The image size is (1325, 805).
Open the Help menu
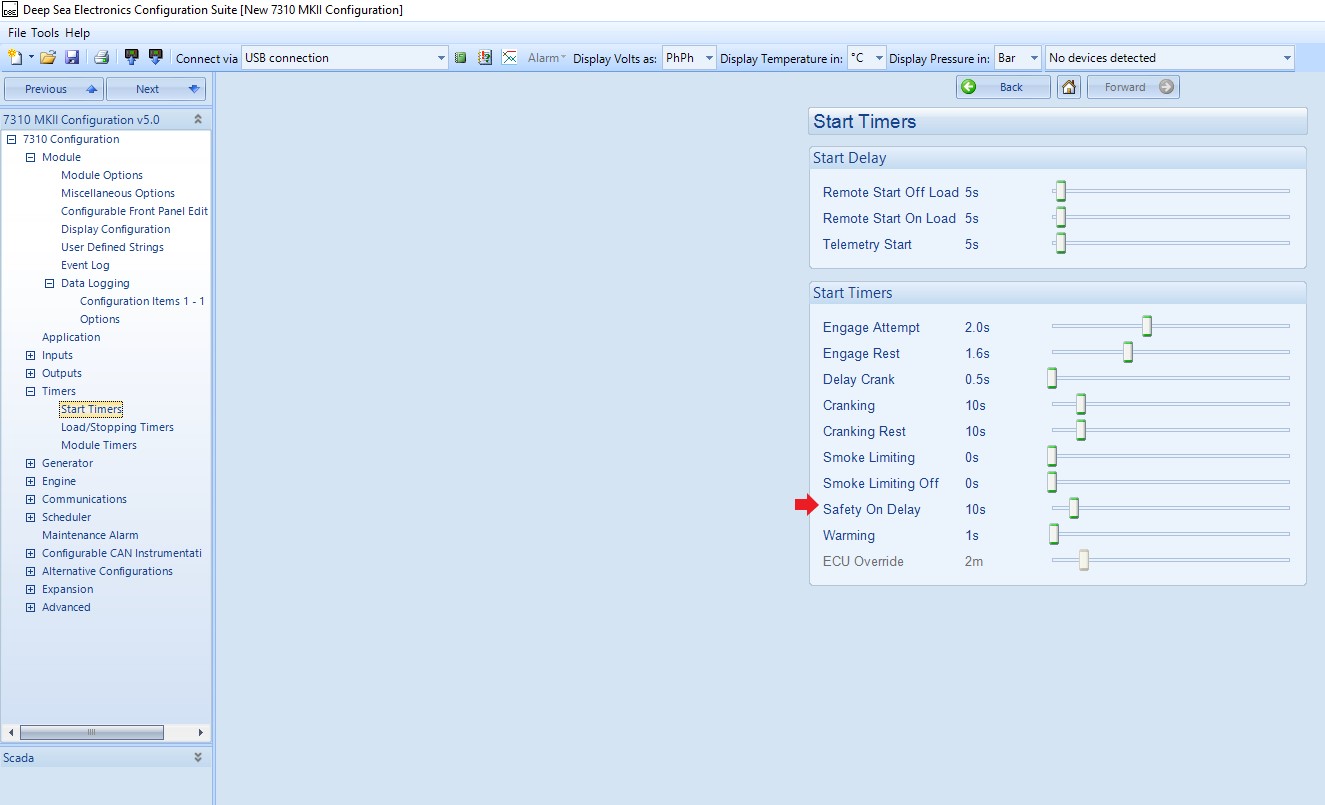(x=77, y=33)
